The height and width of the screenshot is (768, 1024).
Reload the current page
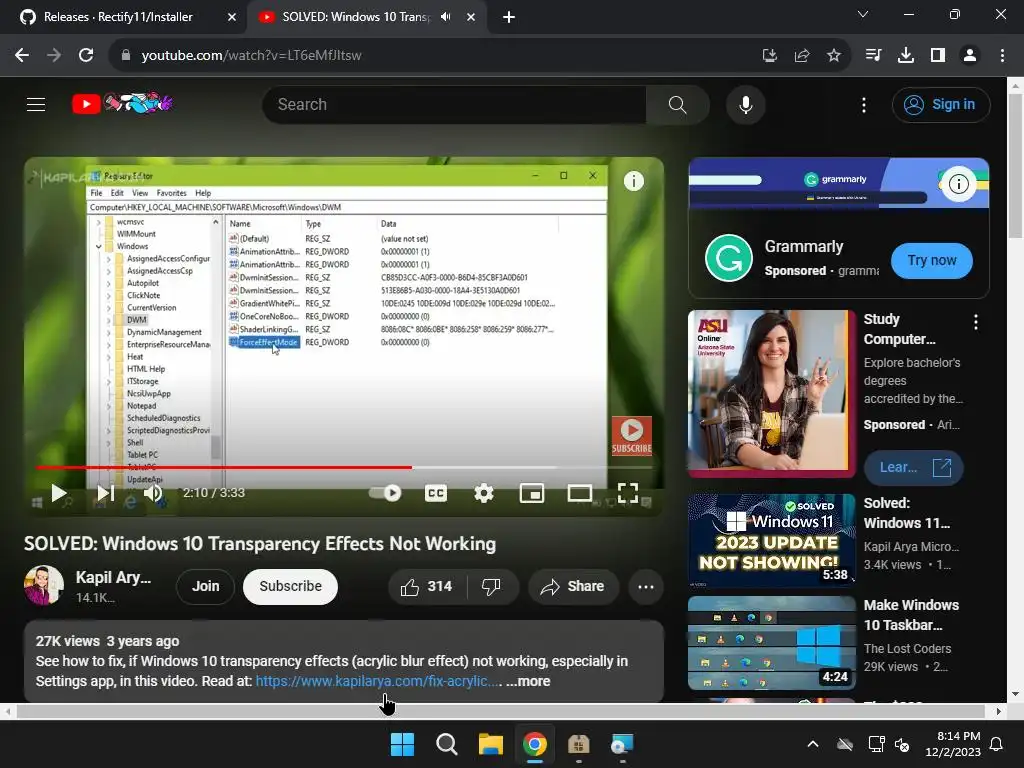click(86, 56)
